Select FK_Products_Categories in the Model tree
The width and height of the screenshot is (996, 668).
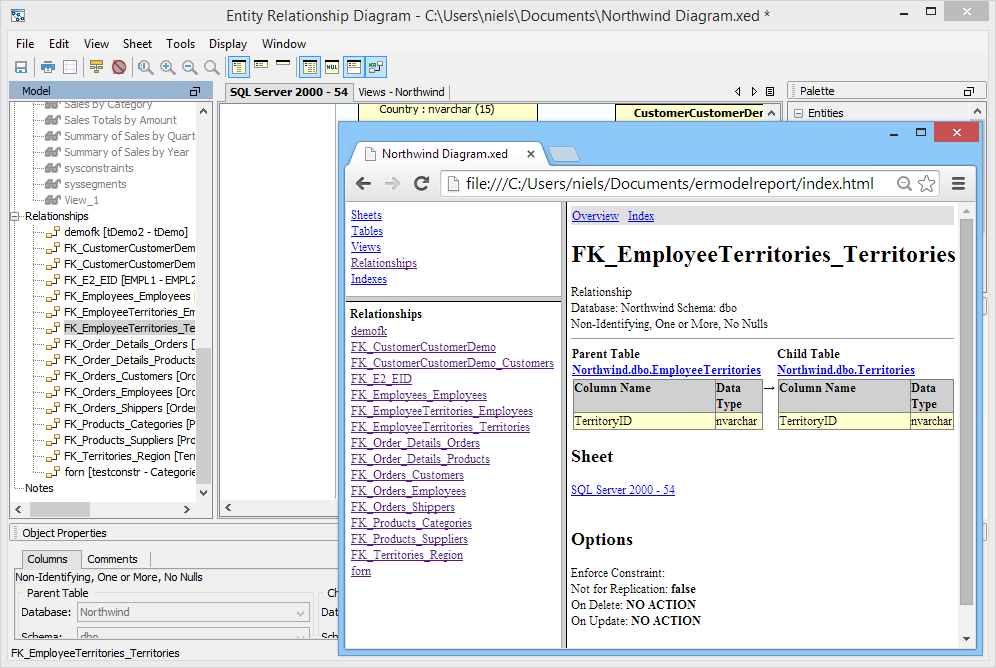click(129, 424)
